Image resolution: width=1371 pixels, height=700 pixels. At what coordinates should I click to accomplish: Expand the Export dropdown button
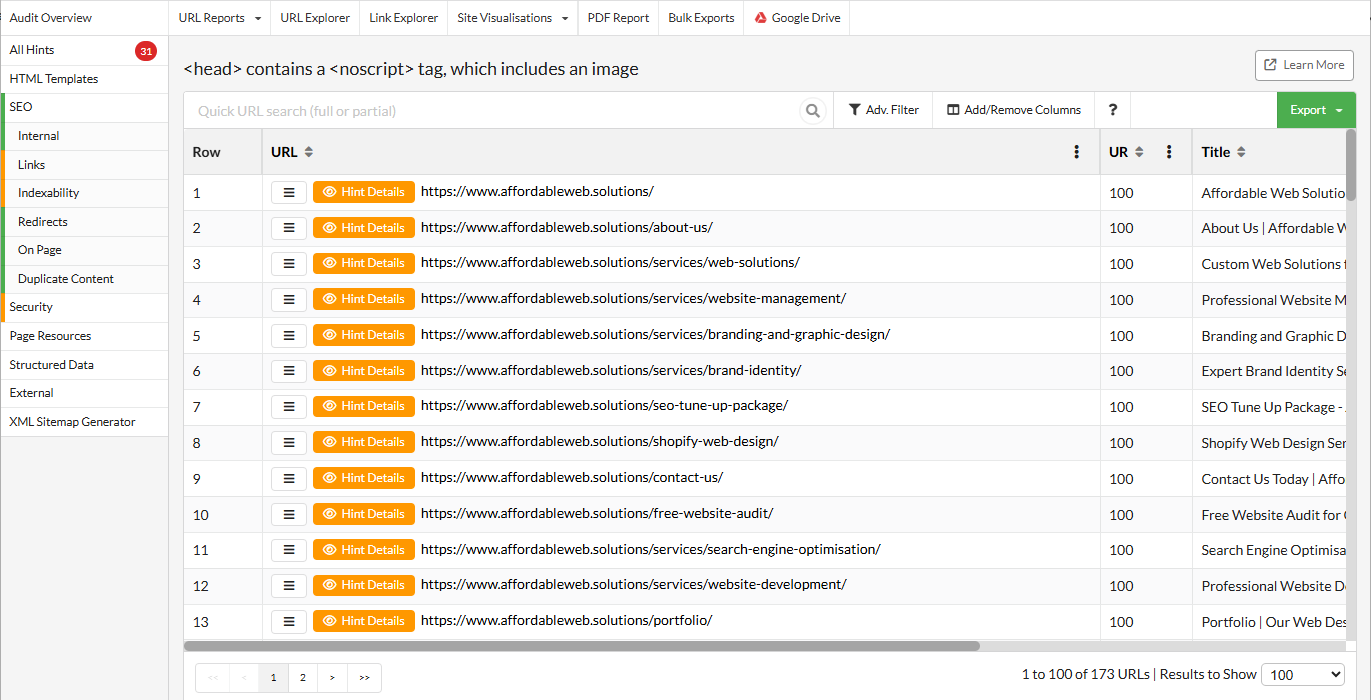click(1315, 110)
